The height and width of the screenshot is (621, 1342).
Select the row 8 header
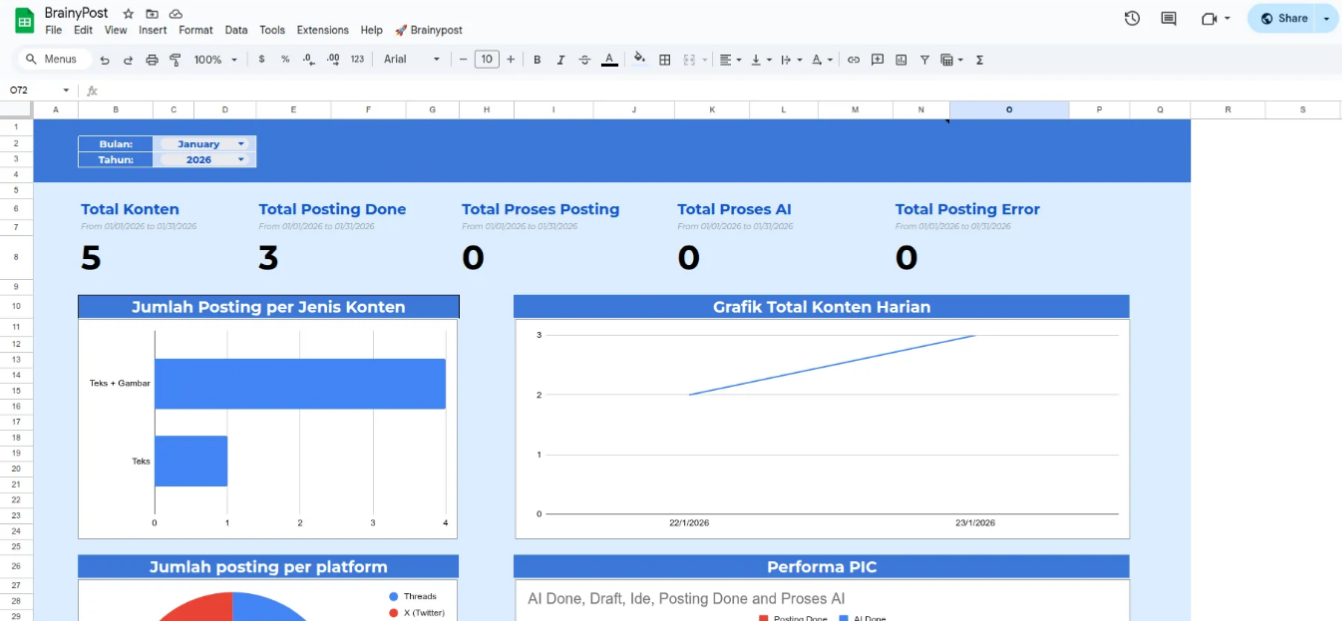click(x=16, y=257)
